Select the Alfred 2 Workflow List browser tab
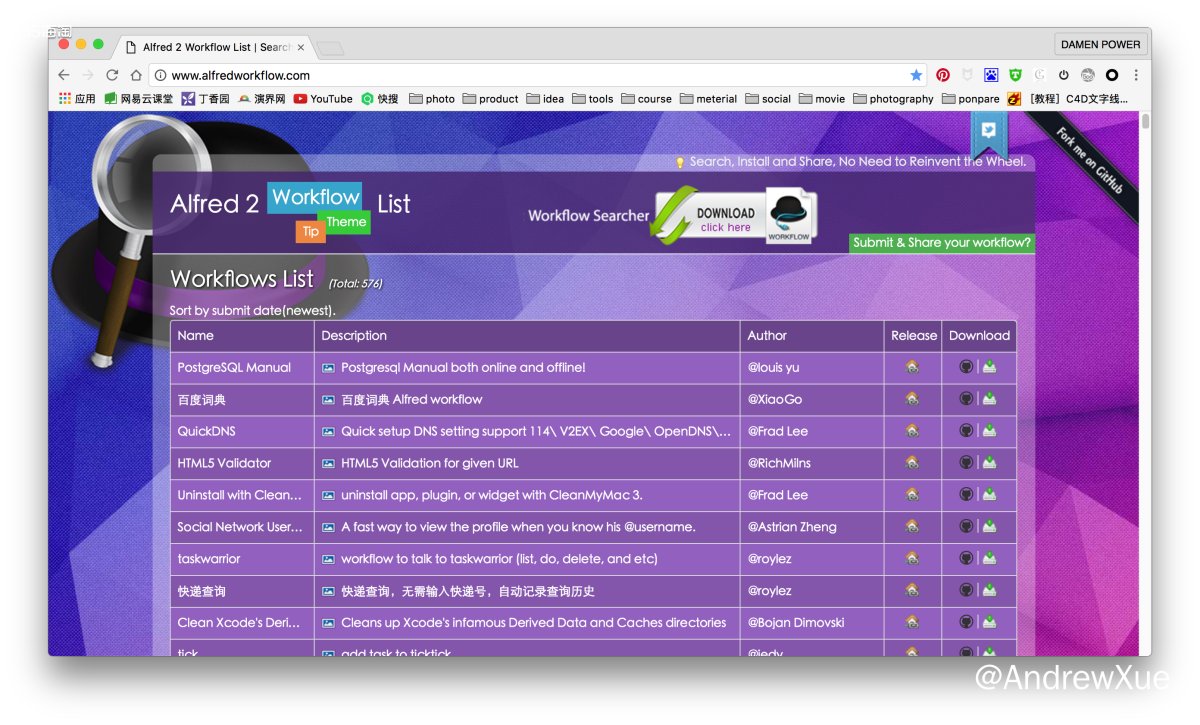 click(x=215, y=47)
